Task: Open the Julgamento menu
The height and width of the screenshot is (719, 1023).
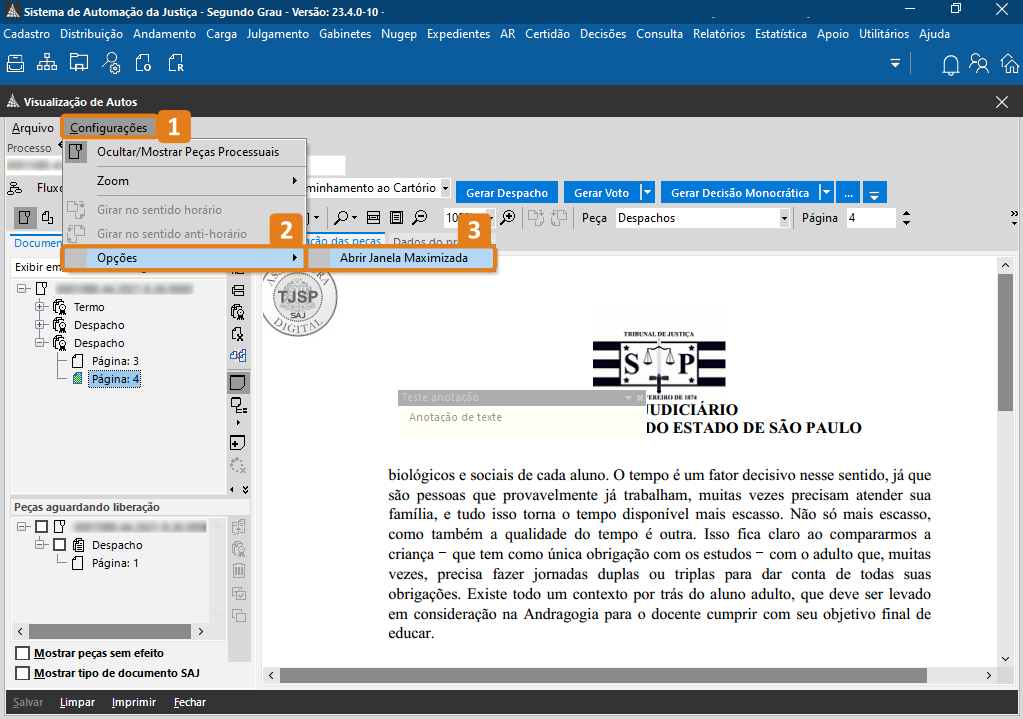Action: pos(278,34)
